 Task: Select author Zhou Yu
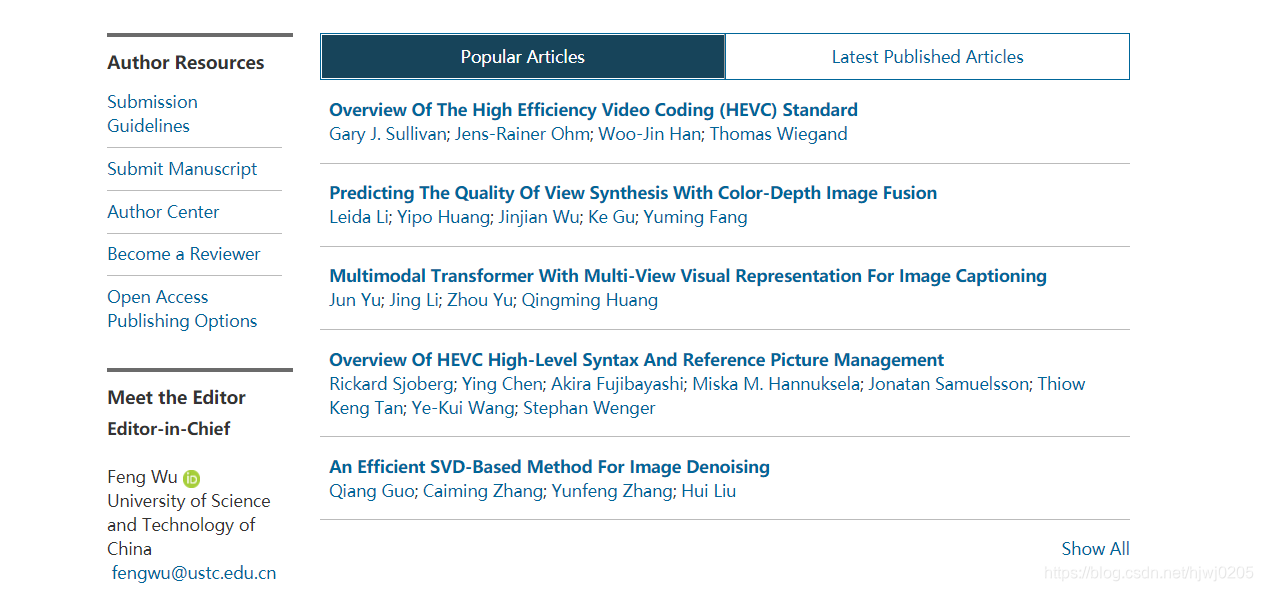(x=479, y=300)
